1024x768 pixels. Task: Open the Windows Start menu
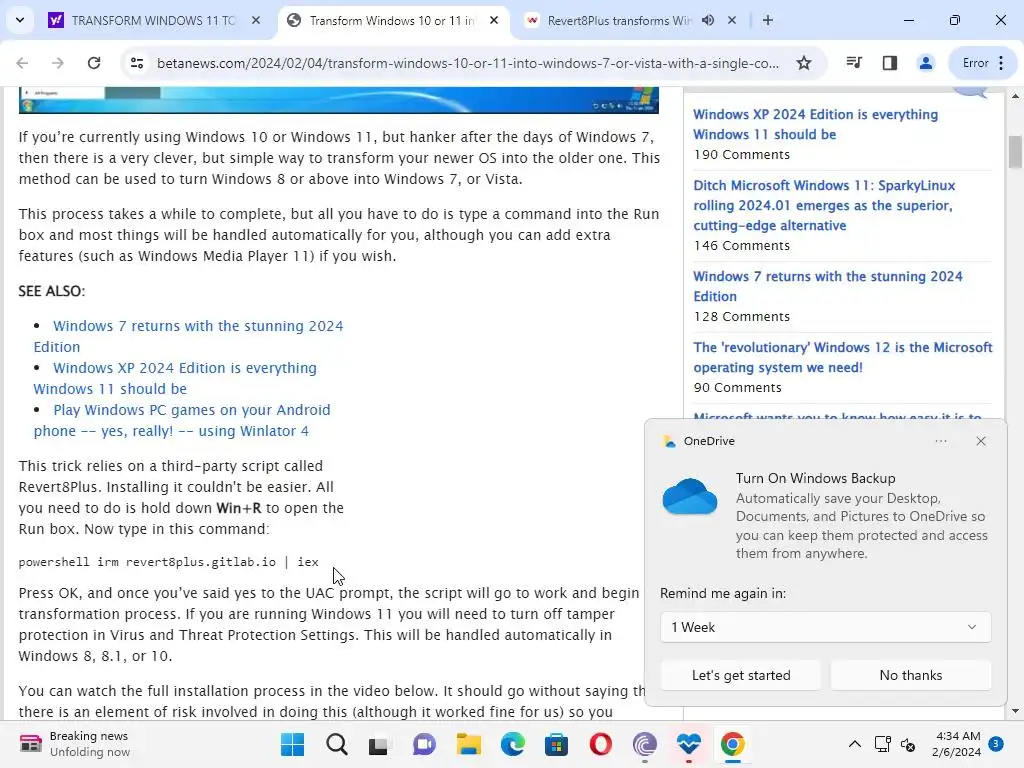click(292, 744)
